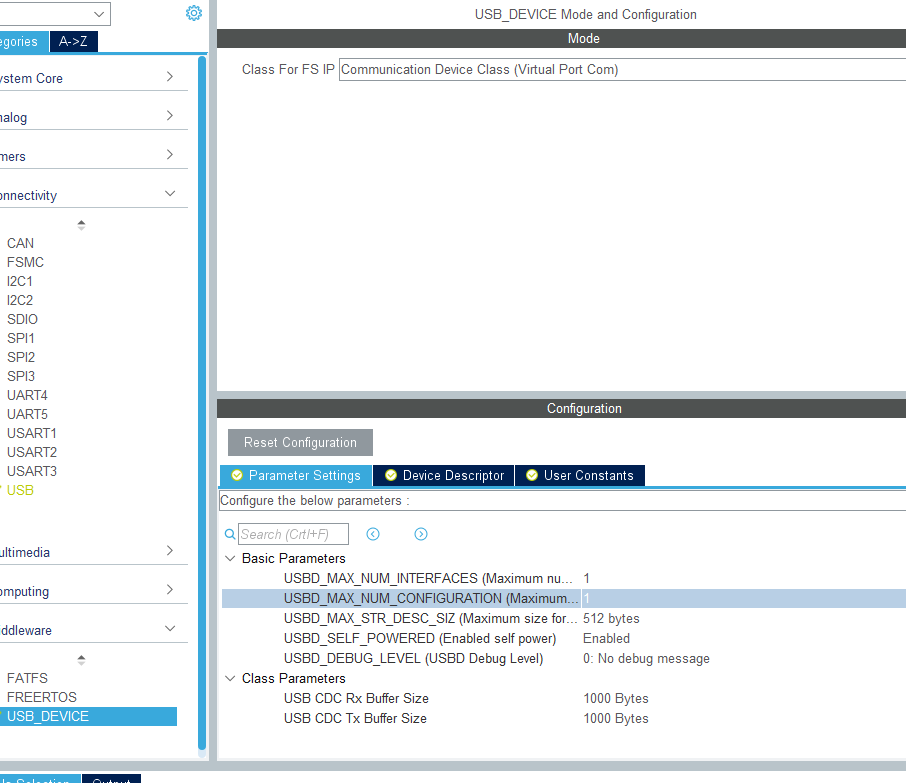
Task: Select the Device Descriptor badge icon
Action: (390, 475)
